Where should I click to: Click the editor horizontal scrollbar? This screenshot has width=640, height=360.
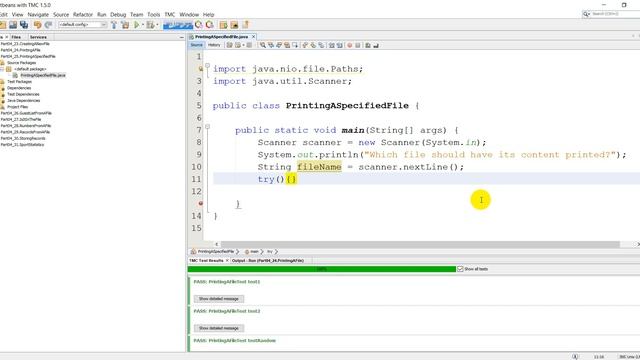click(x=420, y=244)
